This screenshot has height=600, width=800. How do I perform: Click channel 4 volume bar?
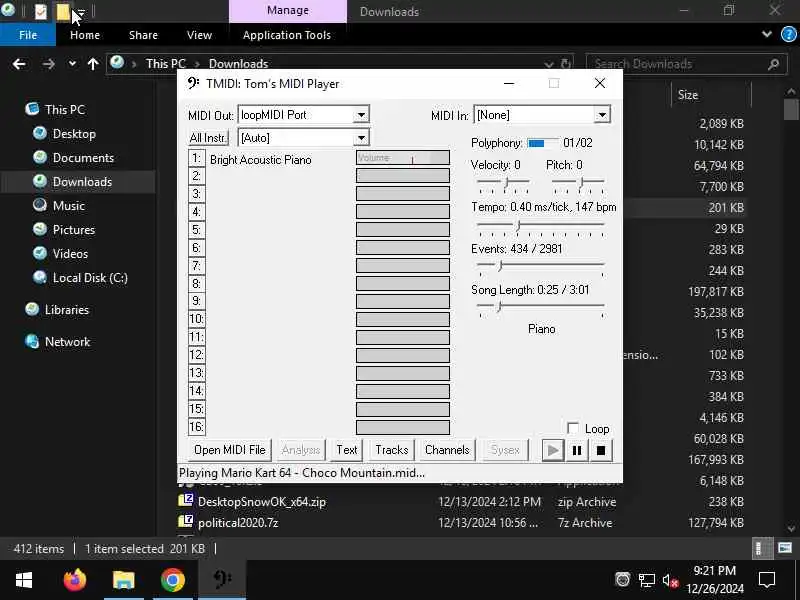pos(403,211)
